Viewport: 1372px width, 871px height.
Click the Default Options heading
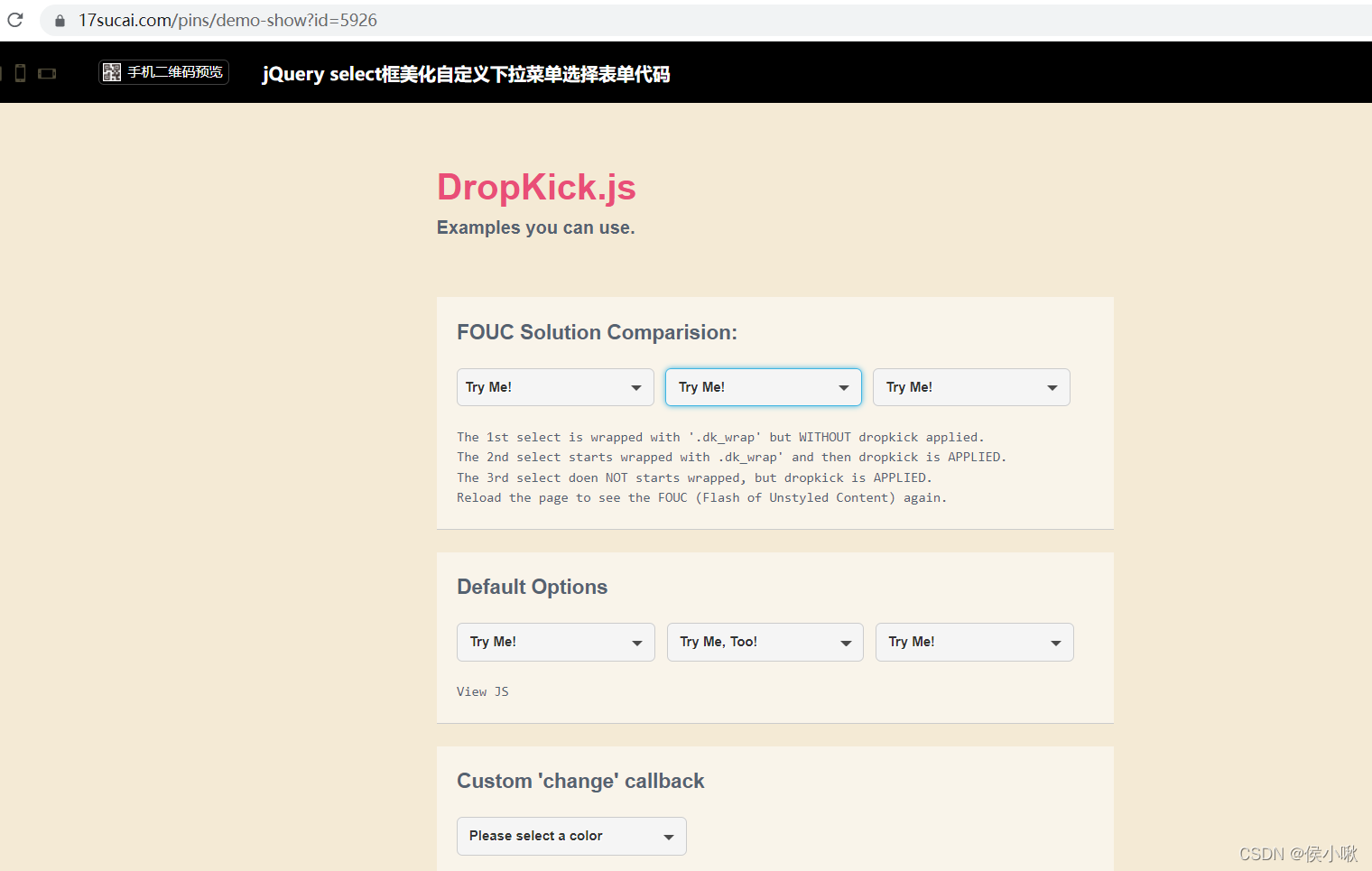click(x=533, y=587)
